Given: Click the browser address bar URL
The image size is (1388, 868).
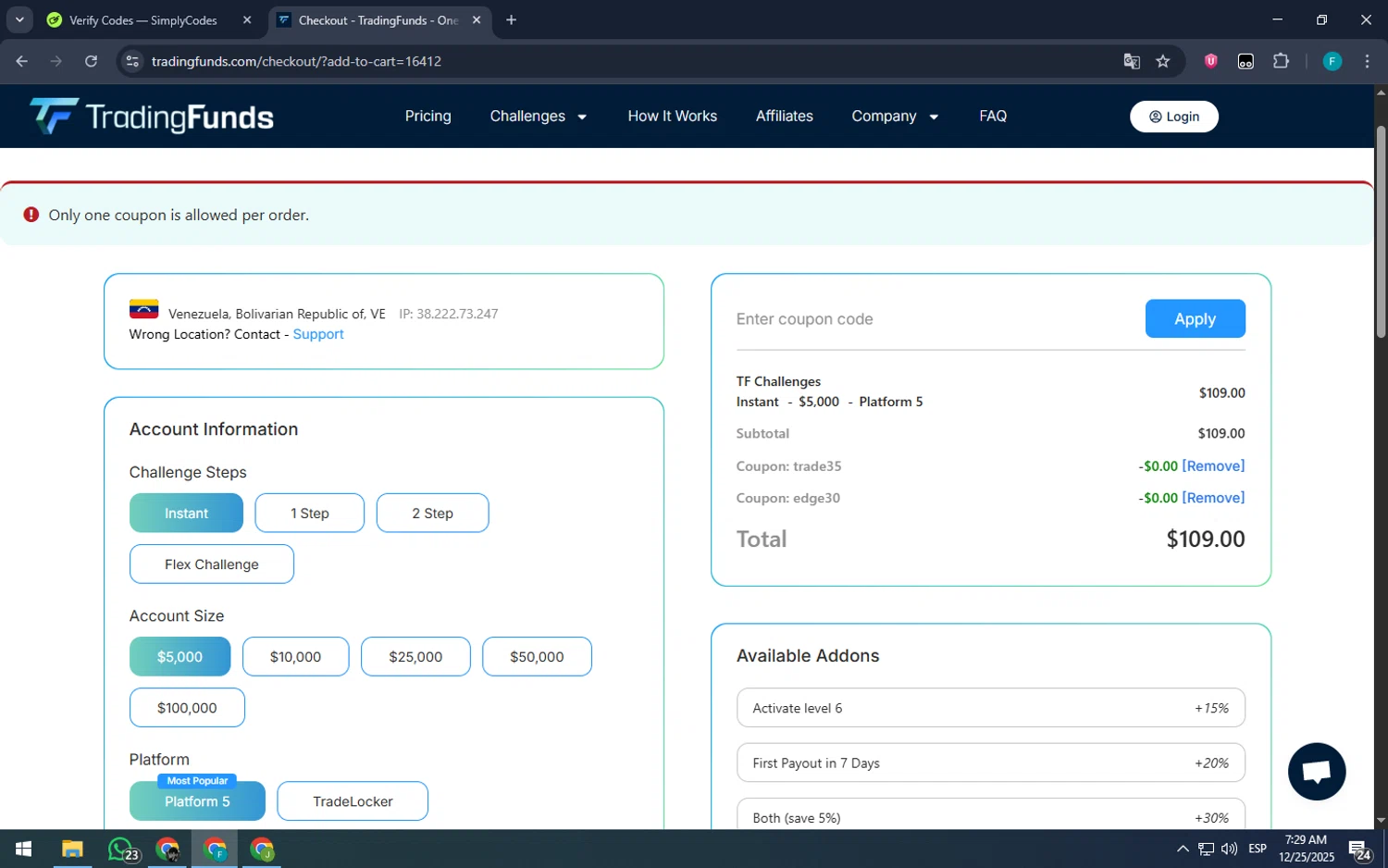Looking at the screenshot, I should click(x=296, y=61).
